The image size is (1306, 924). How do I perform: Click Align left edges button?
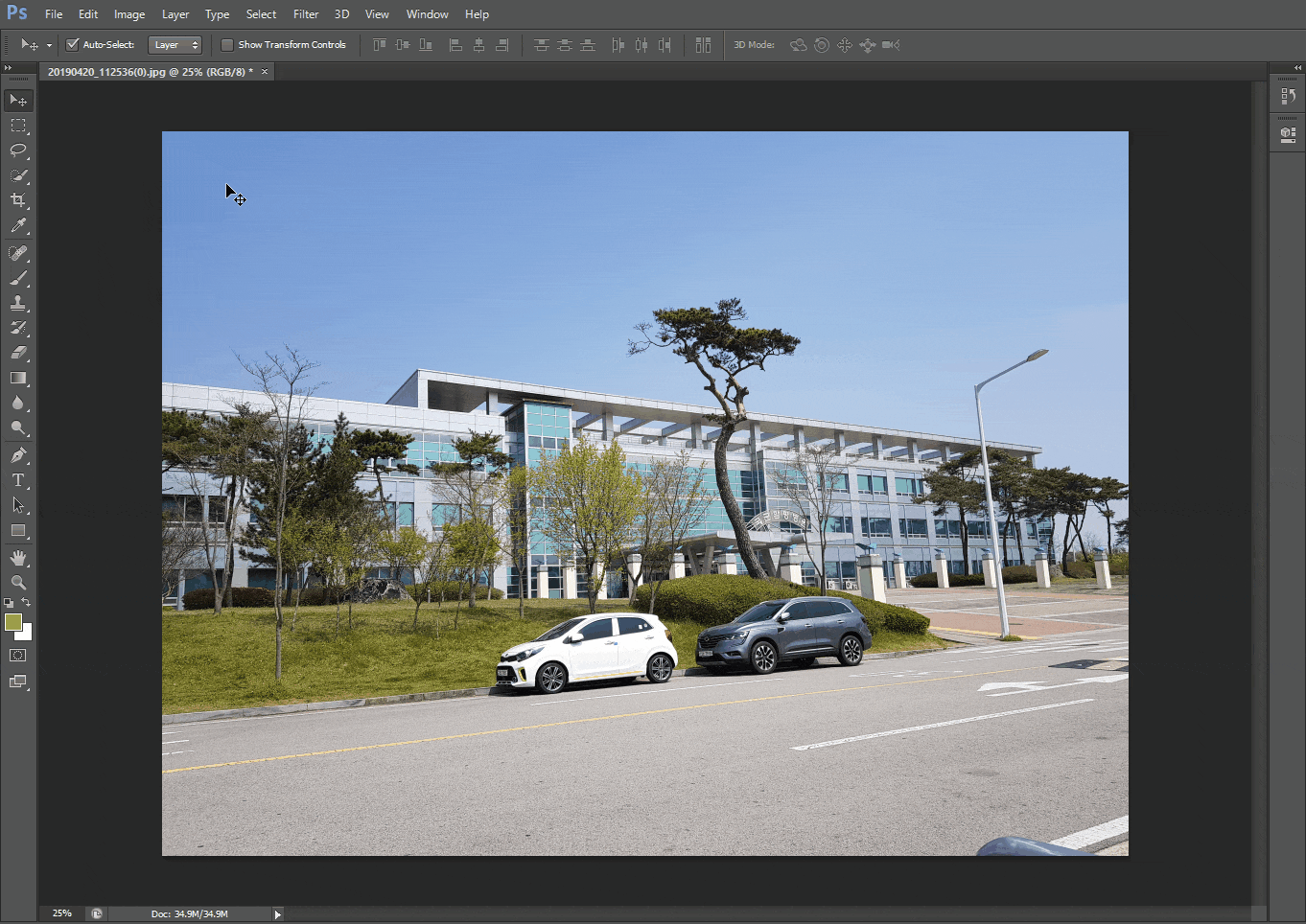[455, 45]
